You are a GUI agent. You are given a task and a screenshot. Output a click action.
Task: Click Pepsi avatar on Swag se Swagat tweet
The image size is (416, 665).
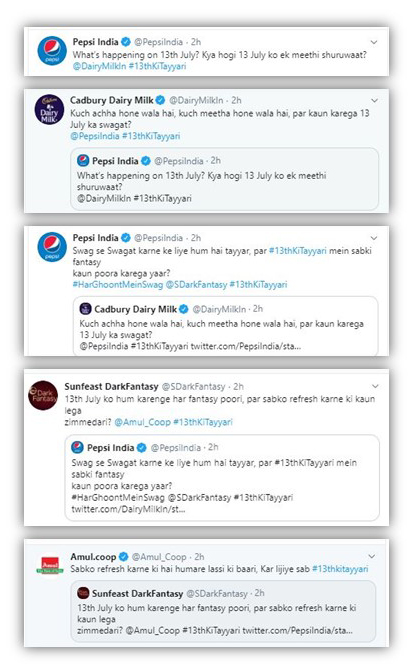tap(52, 247)
